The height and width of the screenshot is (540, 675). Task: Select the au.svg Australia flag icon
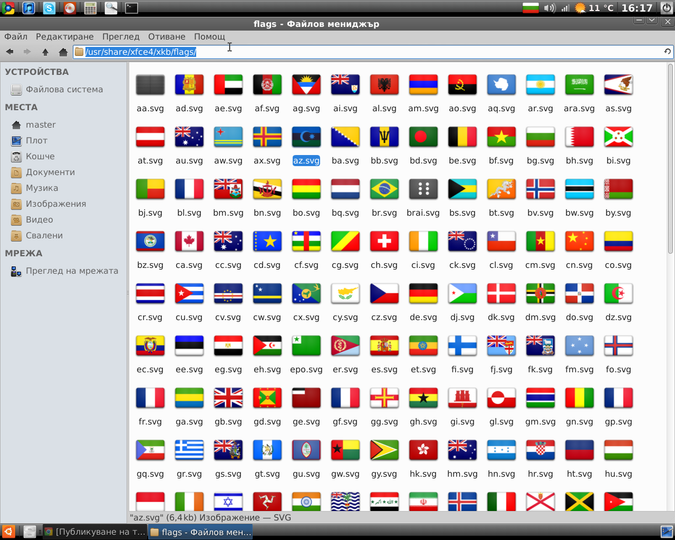189,137
